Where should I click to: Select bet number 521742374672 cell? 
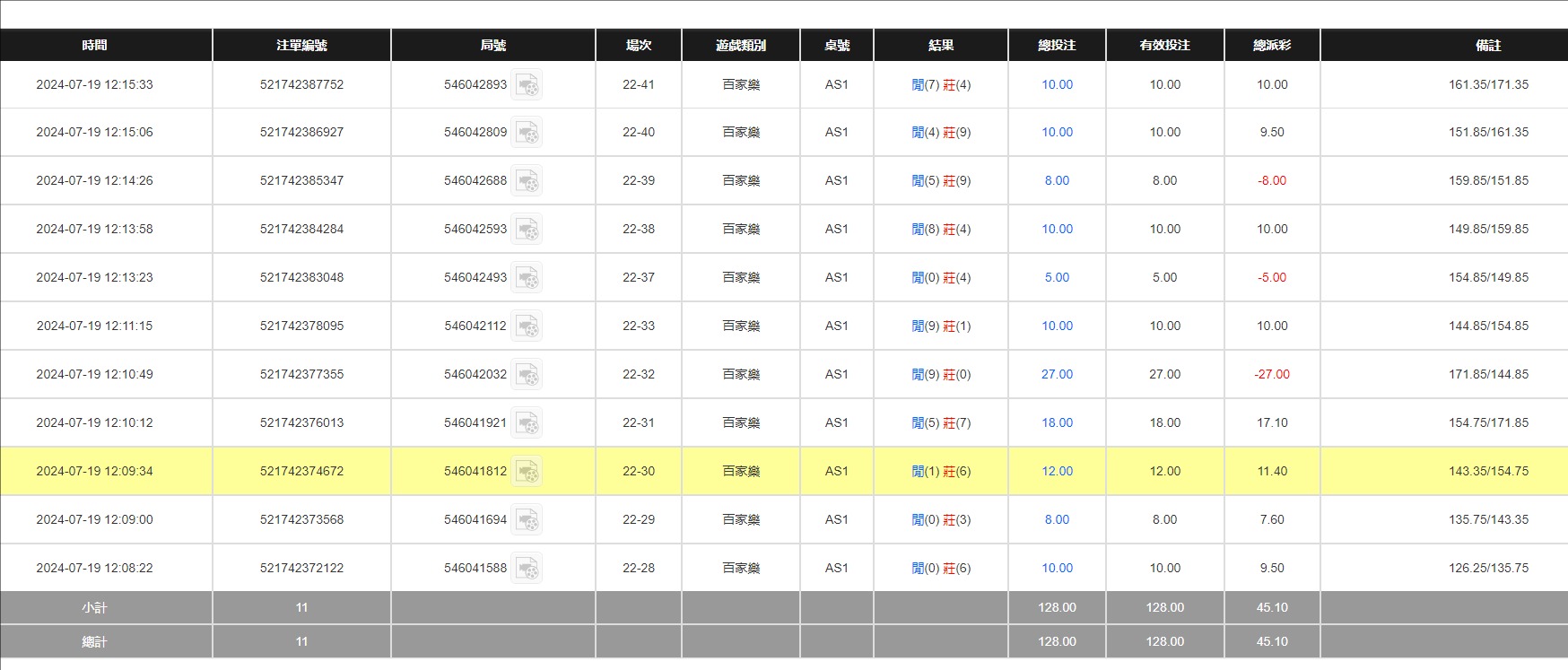pyautogui.click(x=301, y=472)
